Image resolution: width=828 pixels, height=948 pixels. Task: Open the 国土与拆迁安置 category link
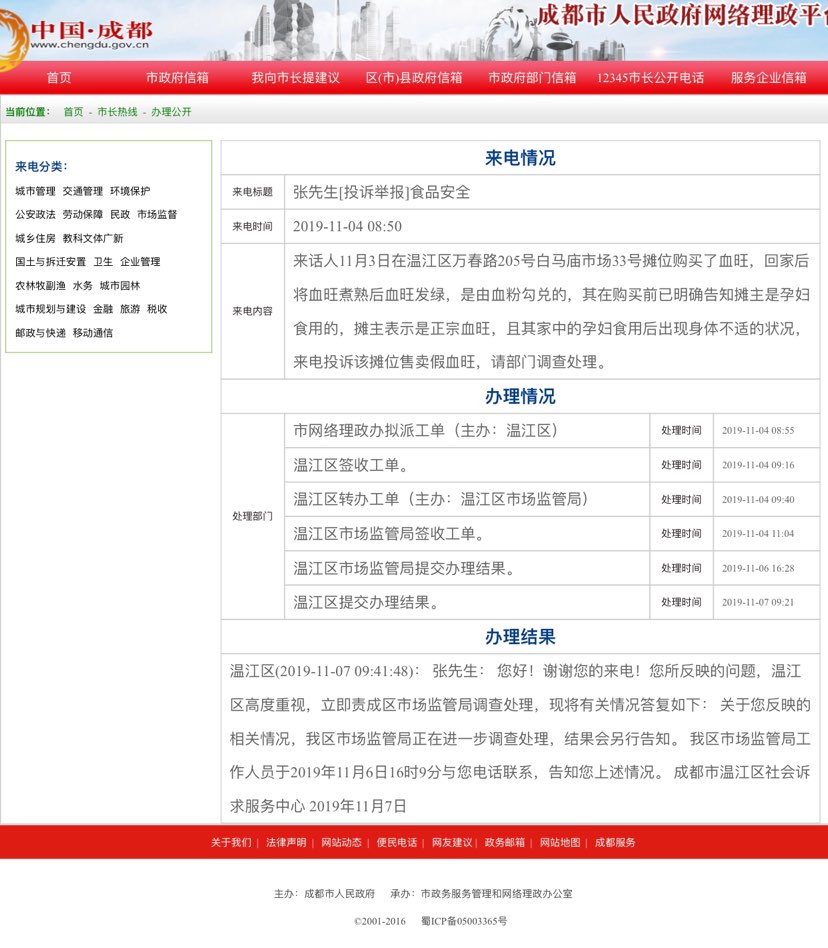point(50,262)
